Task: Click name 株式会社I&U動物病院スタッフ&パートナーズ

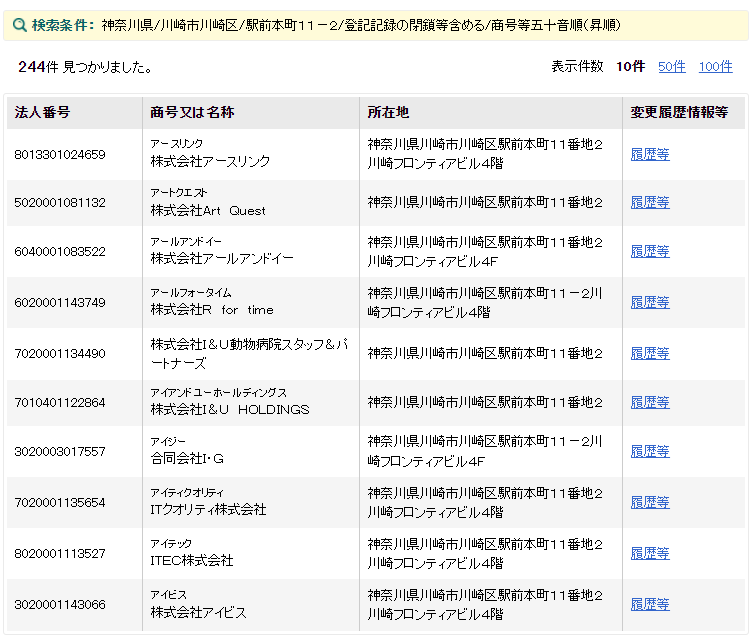Action: tap(249, 353)
